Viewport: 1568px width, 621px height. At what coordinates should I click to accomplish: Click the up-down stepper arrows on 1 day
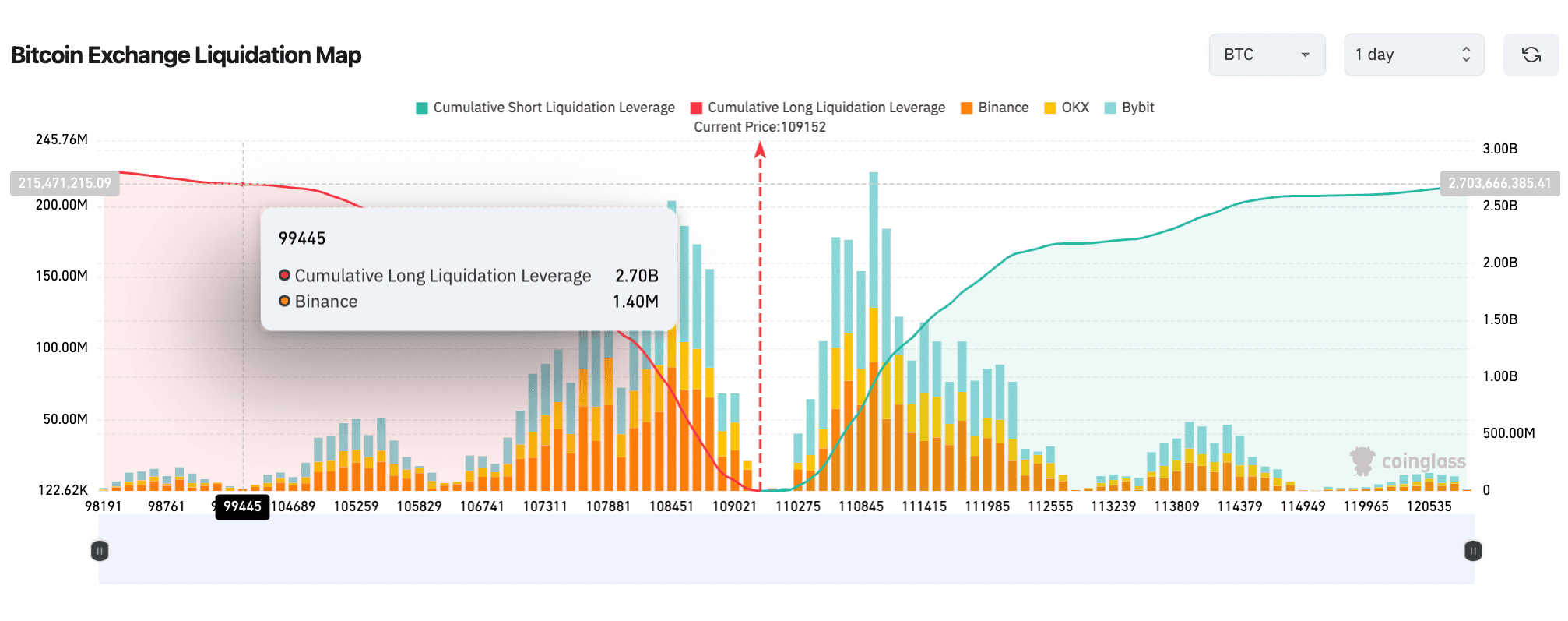1466,55
